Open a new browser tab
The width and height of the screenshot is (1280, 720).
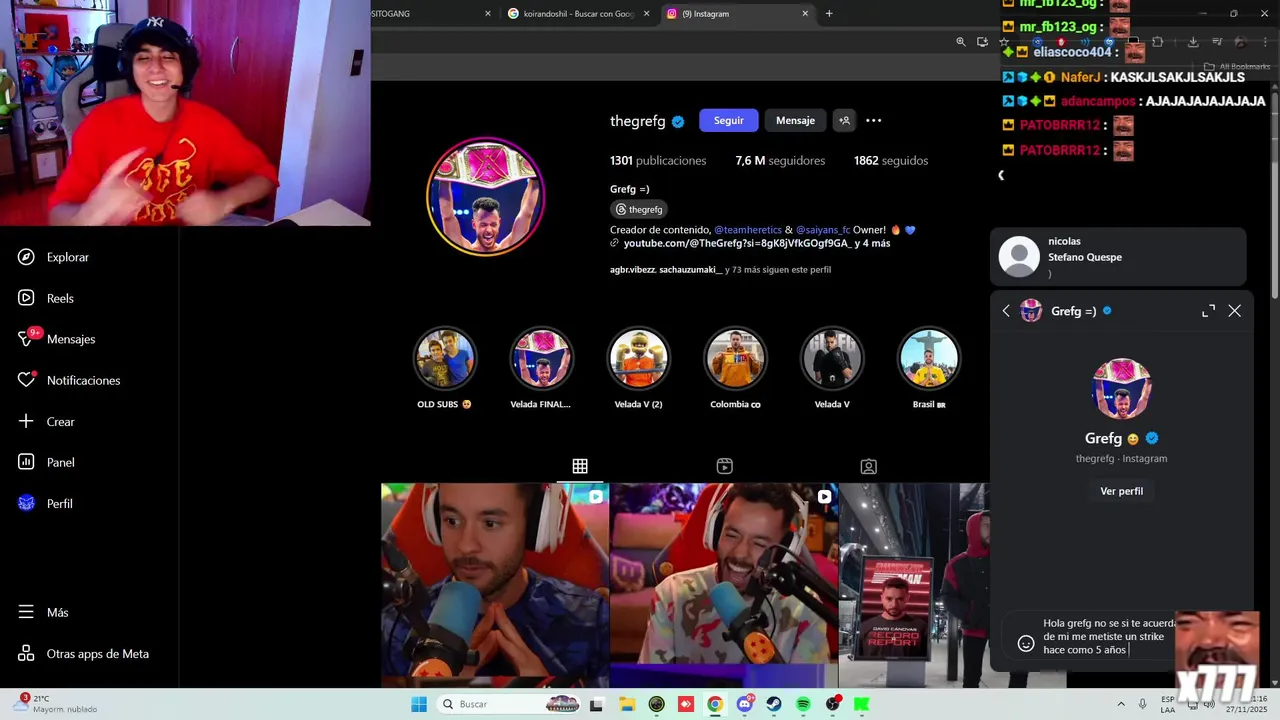[829, 14]
